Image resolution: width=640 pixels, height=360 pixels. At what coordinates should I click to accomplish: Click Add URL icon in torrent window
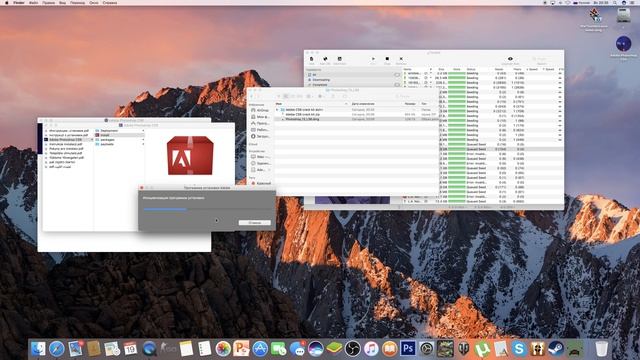coord(325,60)
